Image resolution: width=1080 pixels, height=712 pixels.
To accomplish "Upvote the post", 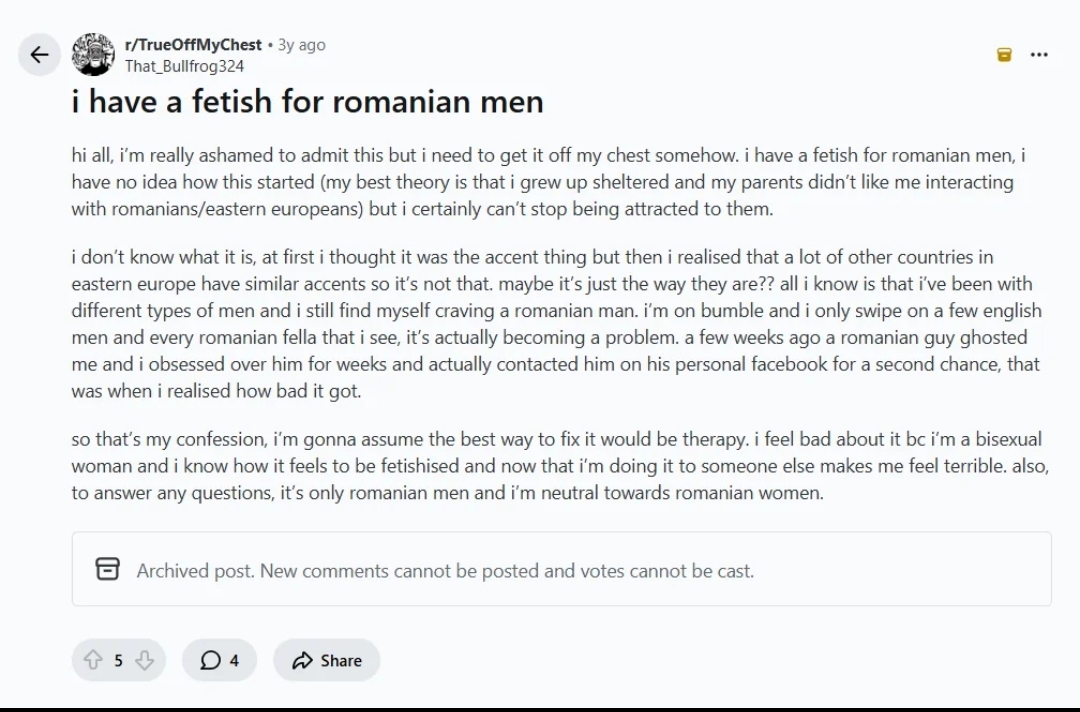I will [93, 660].
